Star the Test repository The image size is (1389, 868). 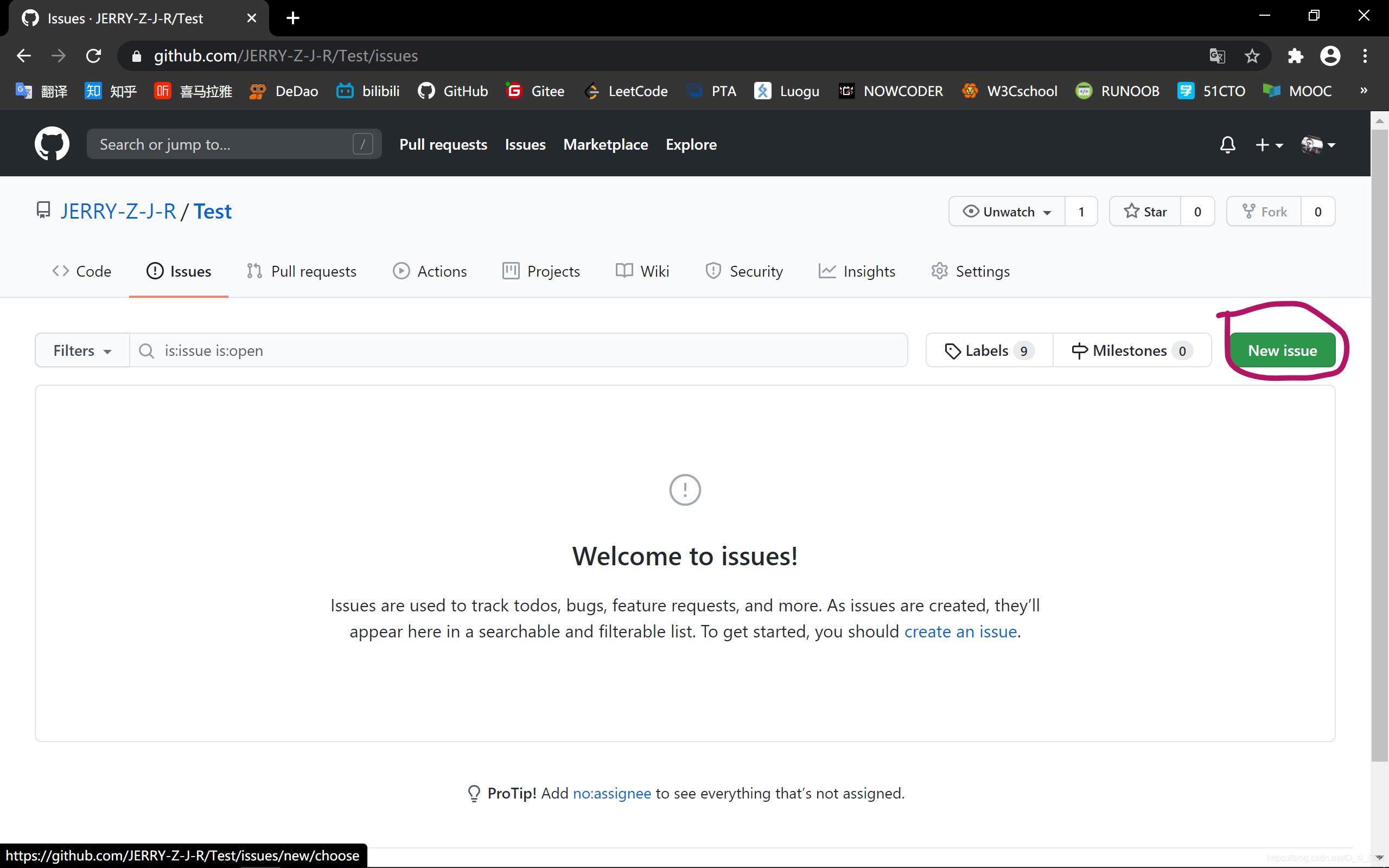pyautogui.click(x=1145, y=212)
